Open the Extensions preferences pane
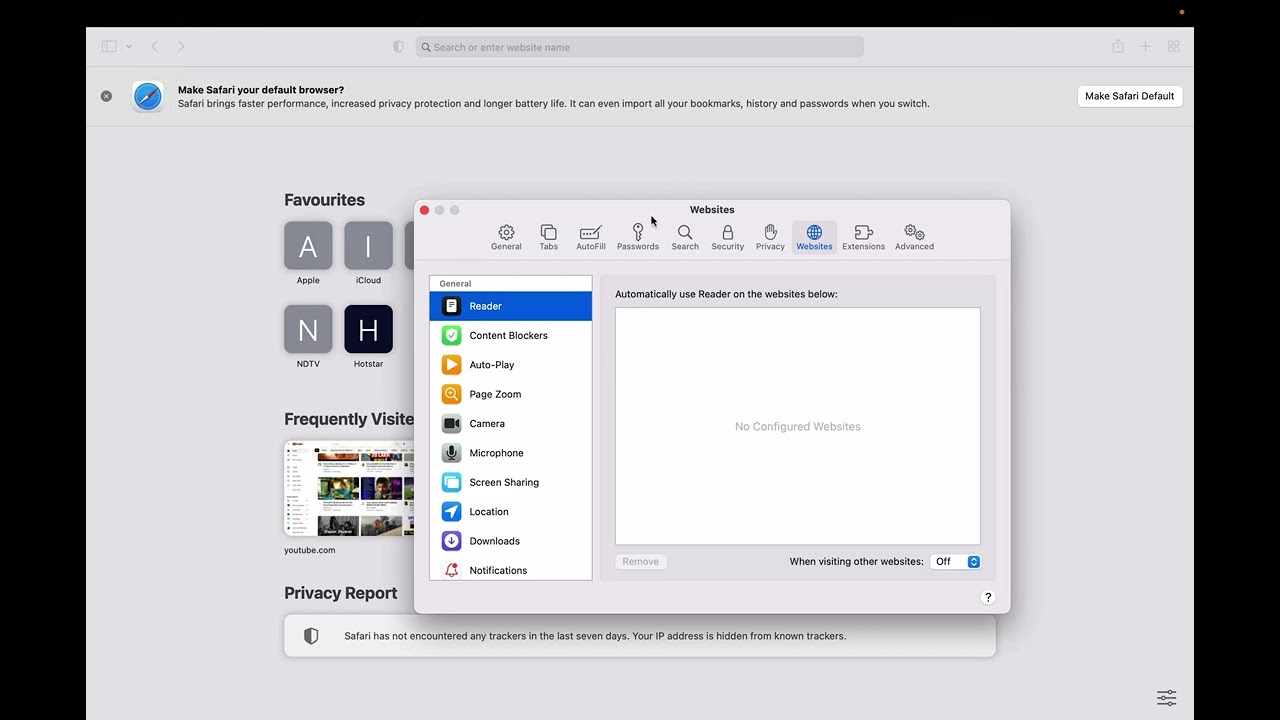Screen dimensions: 1280x720 click(x=863, y=237)
